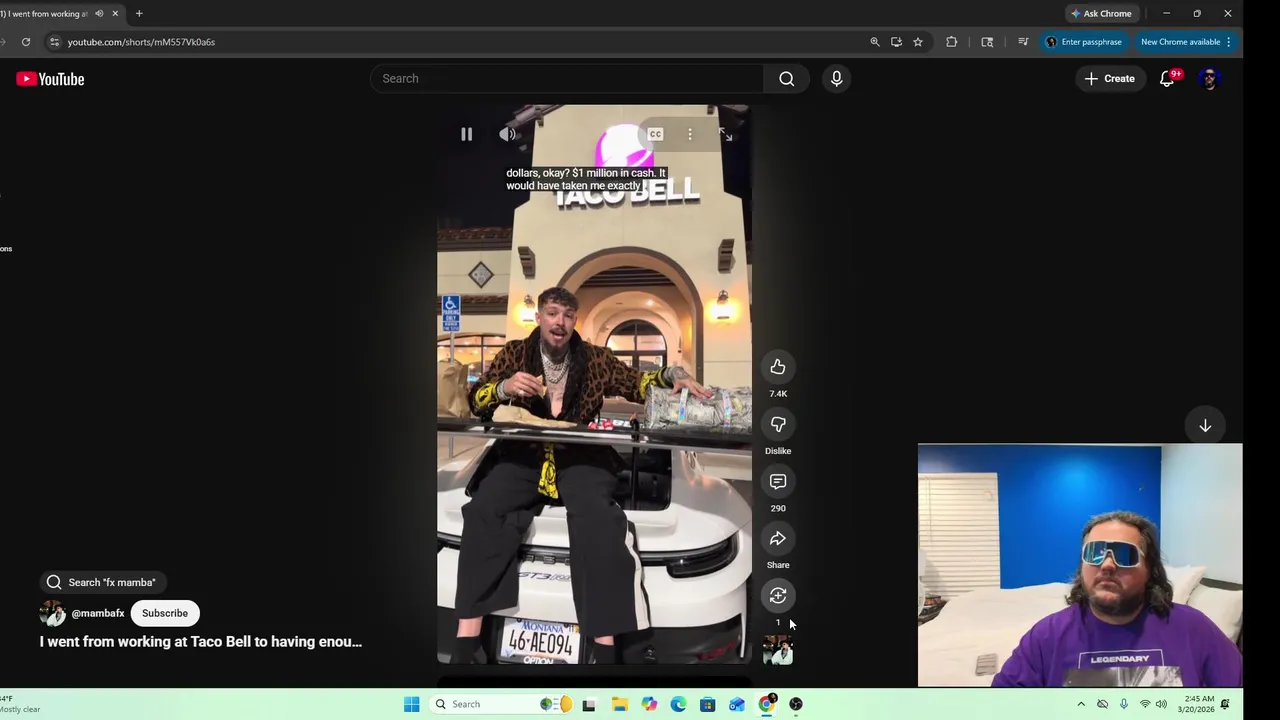This screenshot has width=1280, height=720.
Task: Pause the Short video
Action: pyautogui.click(x=466, y=134)
